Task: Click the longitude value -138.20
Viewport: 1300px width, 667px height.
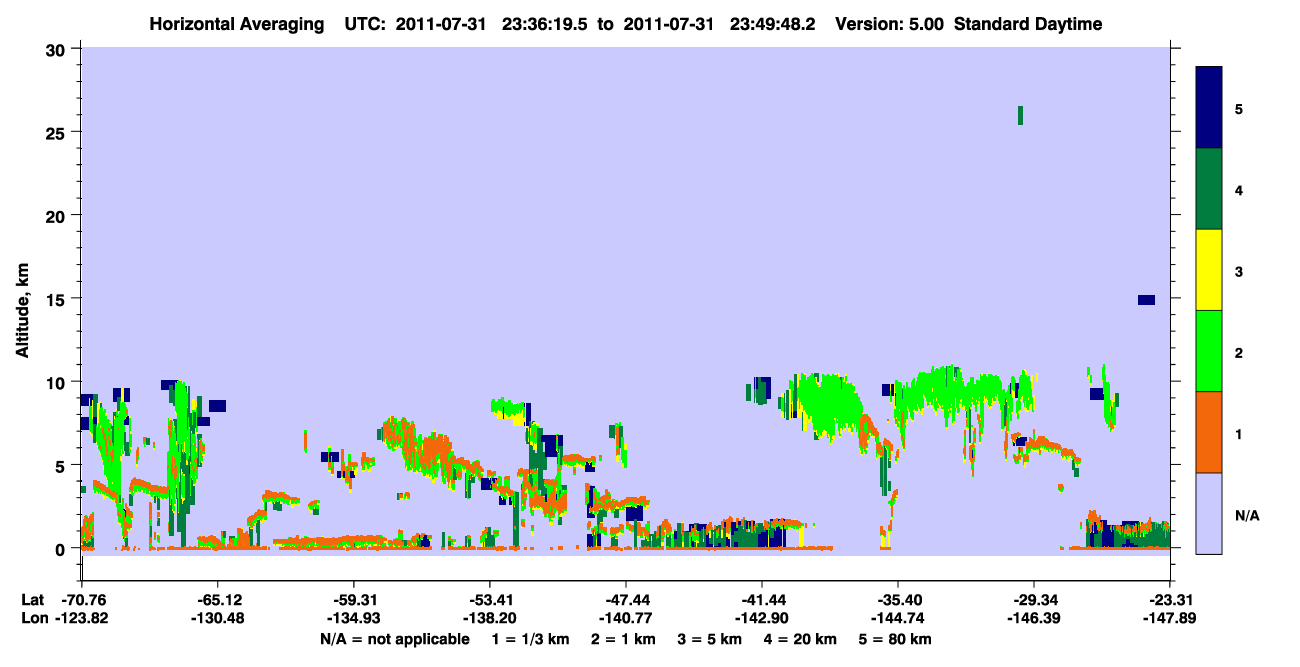Action: coord(489,618)
